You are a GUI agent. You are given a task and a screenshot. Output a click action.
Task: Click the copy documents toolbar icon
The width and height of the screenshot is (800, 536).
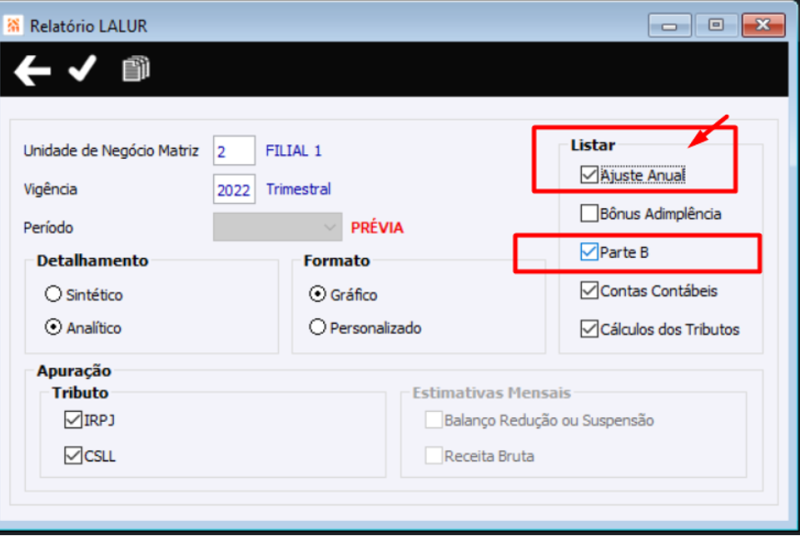coord(136,69)
